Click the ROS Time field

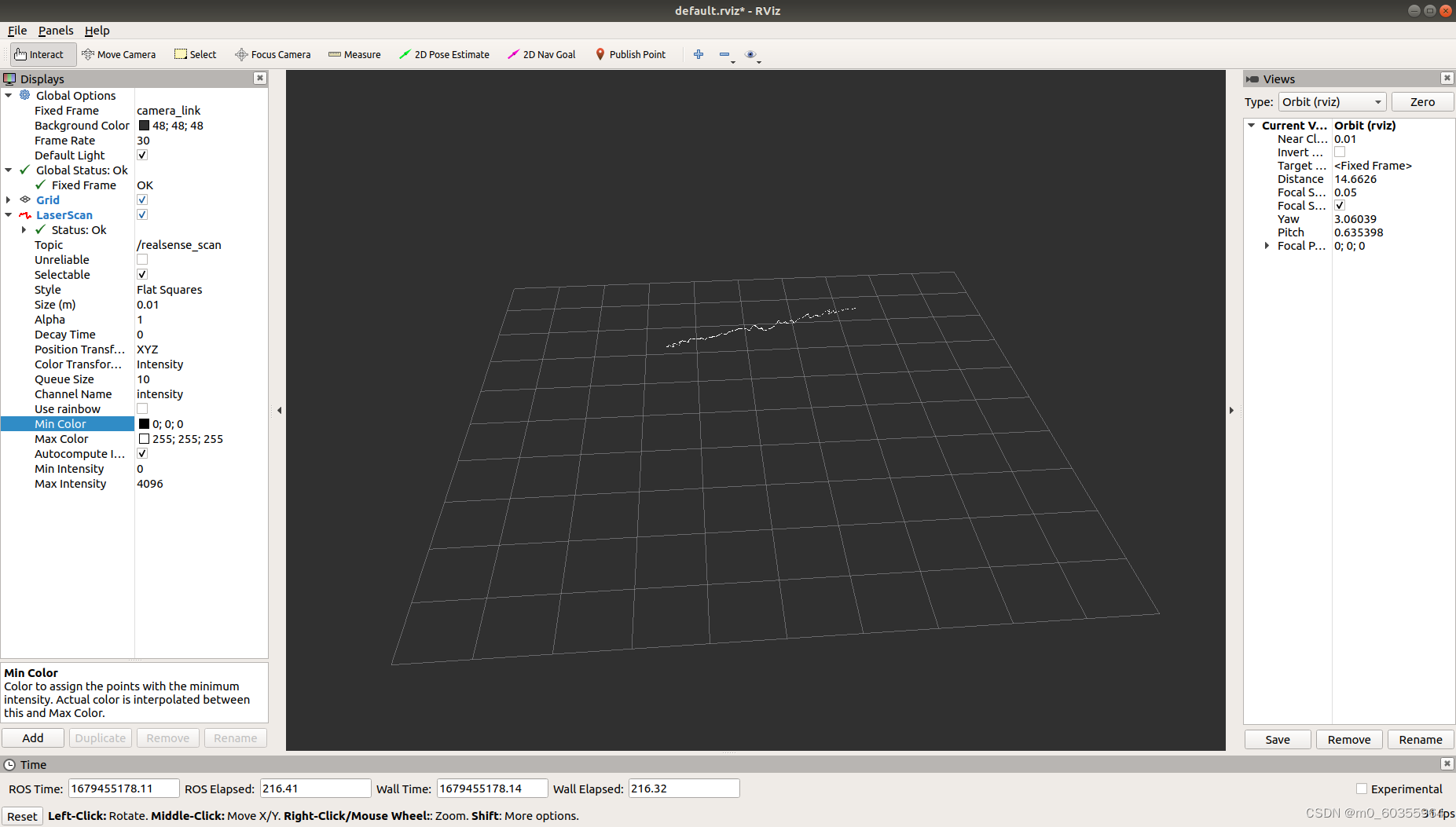point(124,789)
